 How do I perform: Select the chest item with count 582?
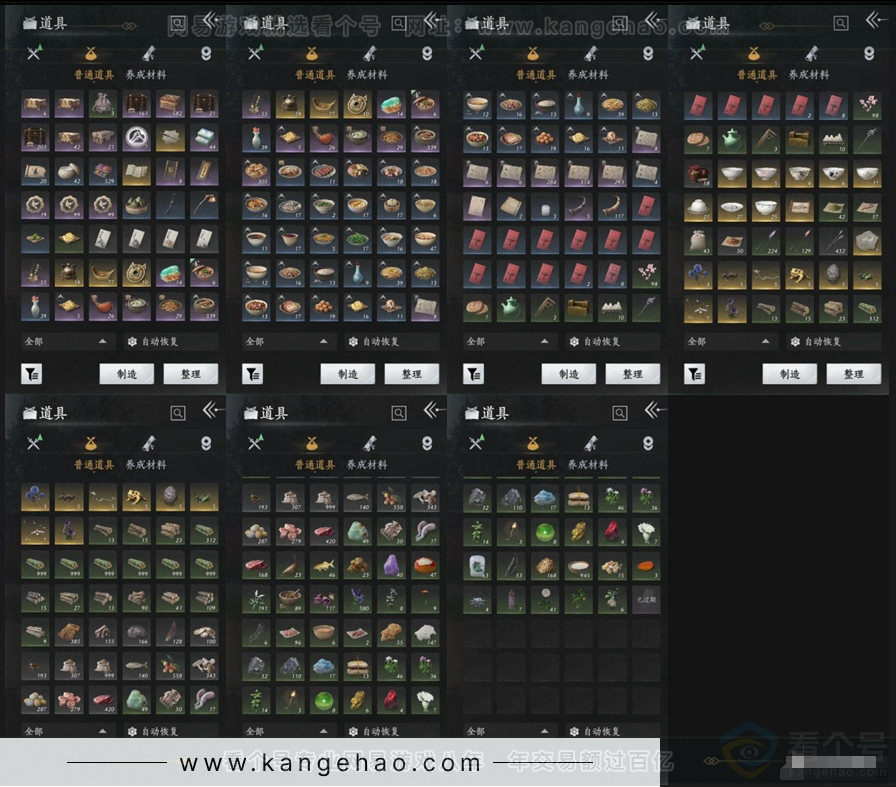[170, 105]
